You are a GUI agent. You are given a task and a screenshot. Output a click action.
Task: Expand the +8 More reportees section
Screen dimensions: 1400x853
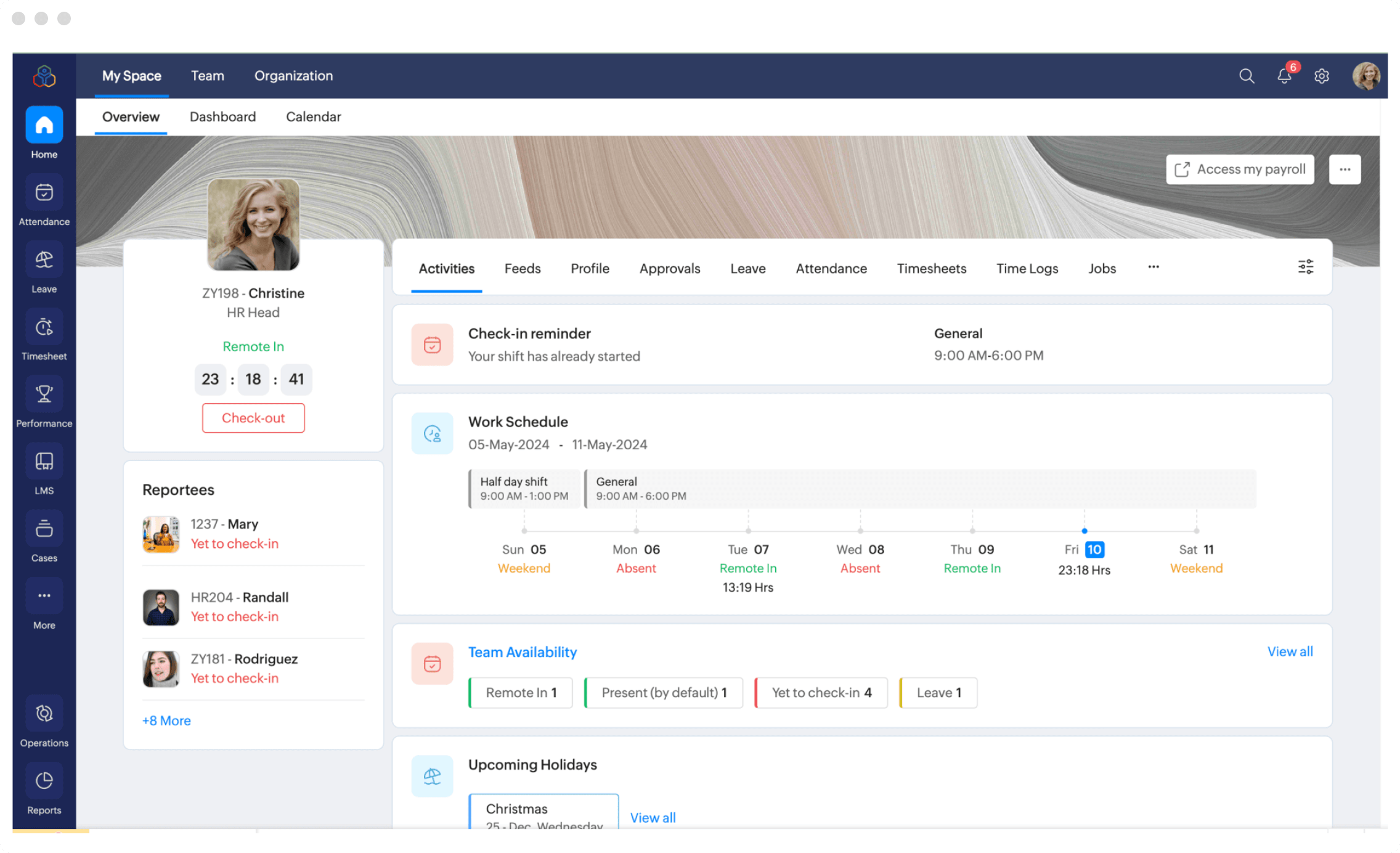click(x=165, y=720)
